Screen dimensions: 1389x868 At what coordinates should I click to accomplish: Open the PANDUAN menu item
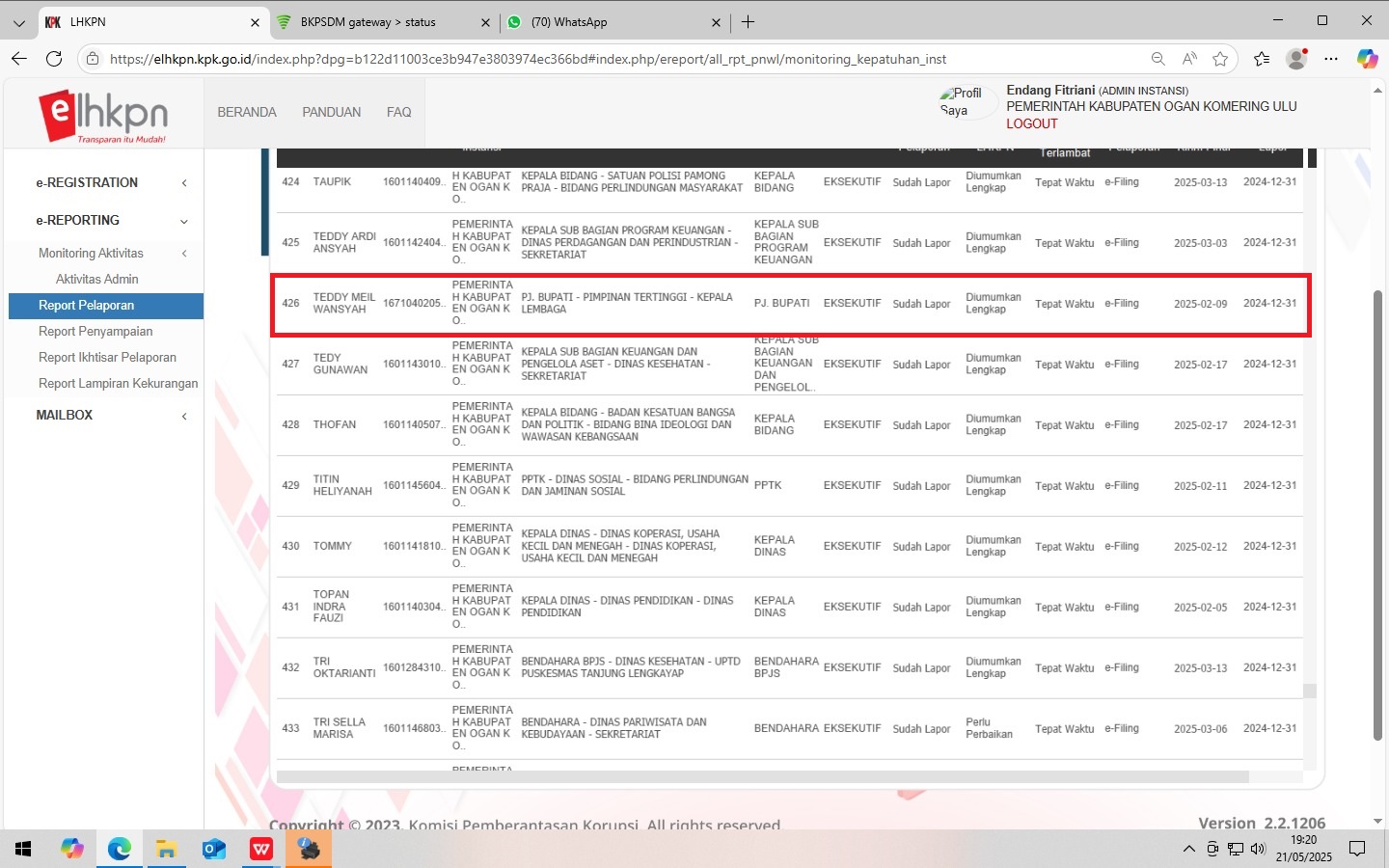click(x=331, y=112)
